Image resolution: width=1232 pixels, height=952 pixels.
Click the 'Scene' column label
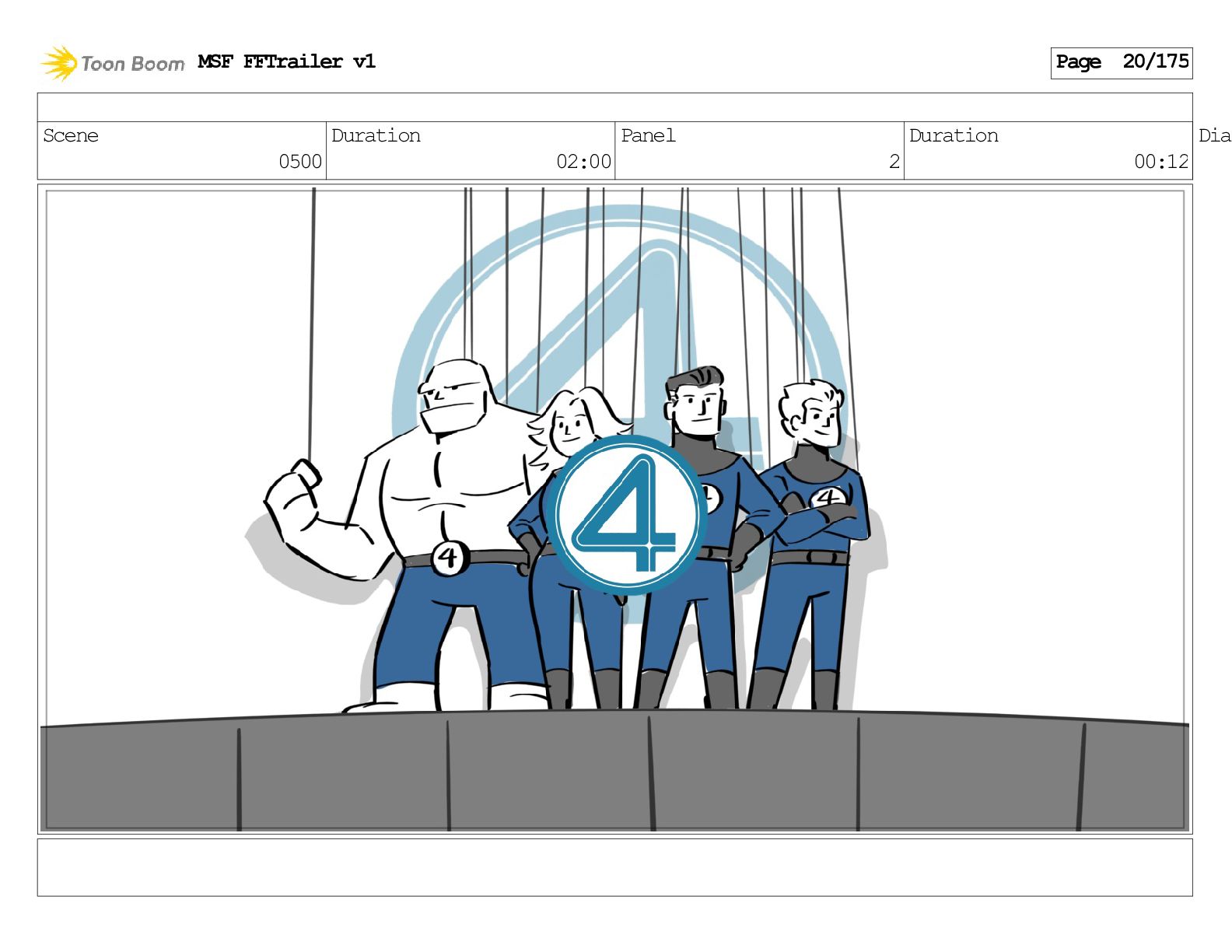tap(71, 135)
